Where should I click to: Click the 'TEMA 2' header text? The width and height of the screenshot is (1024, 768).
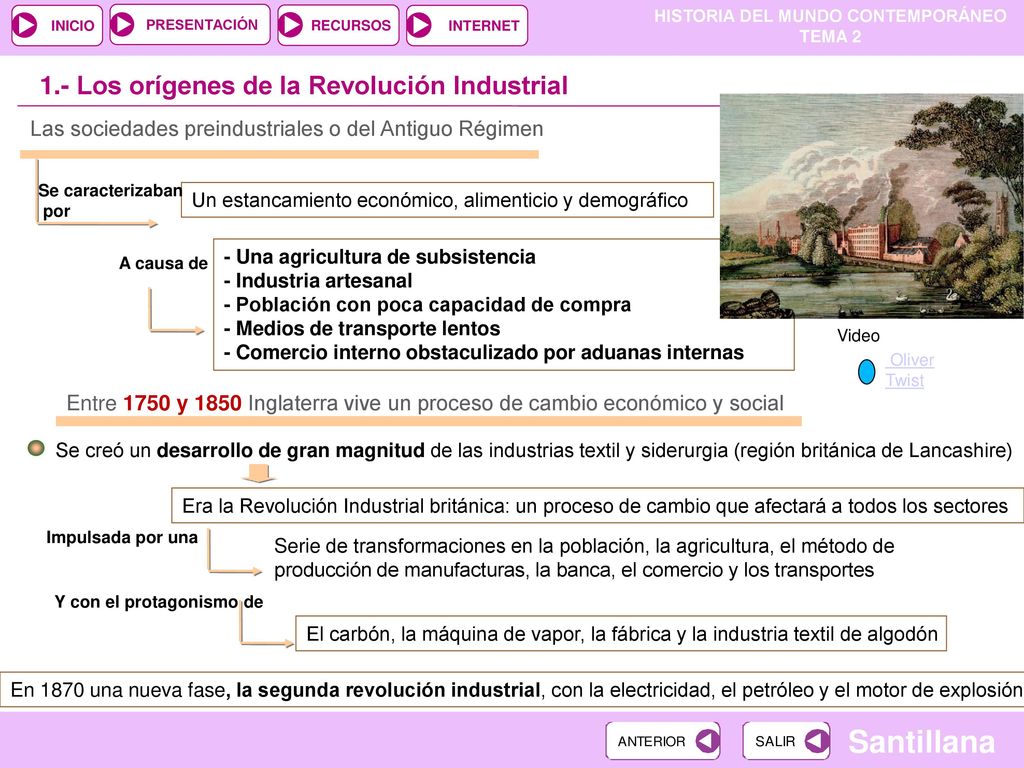pyautogui.click(x=830, y=37)
